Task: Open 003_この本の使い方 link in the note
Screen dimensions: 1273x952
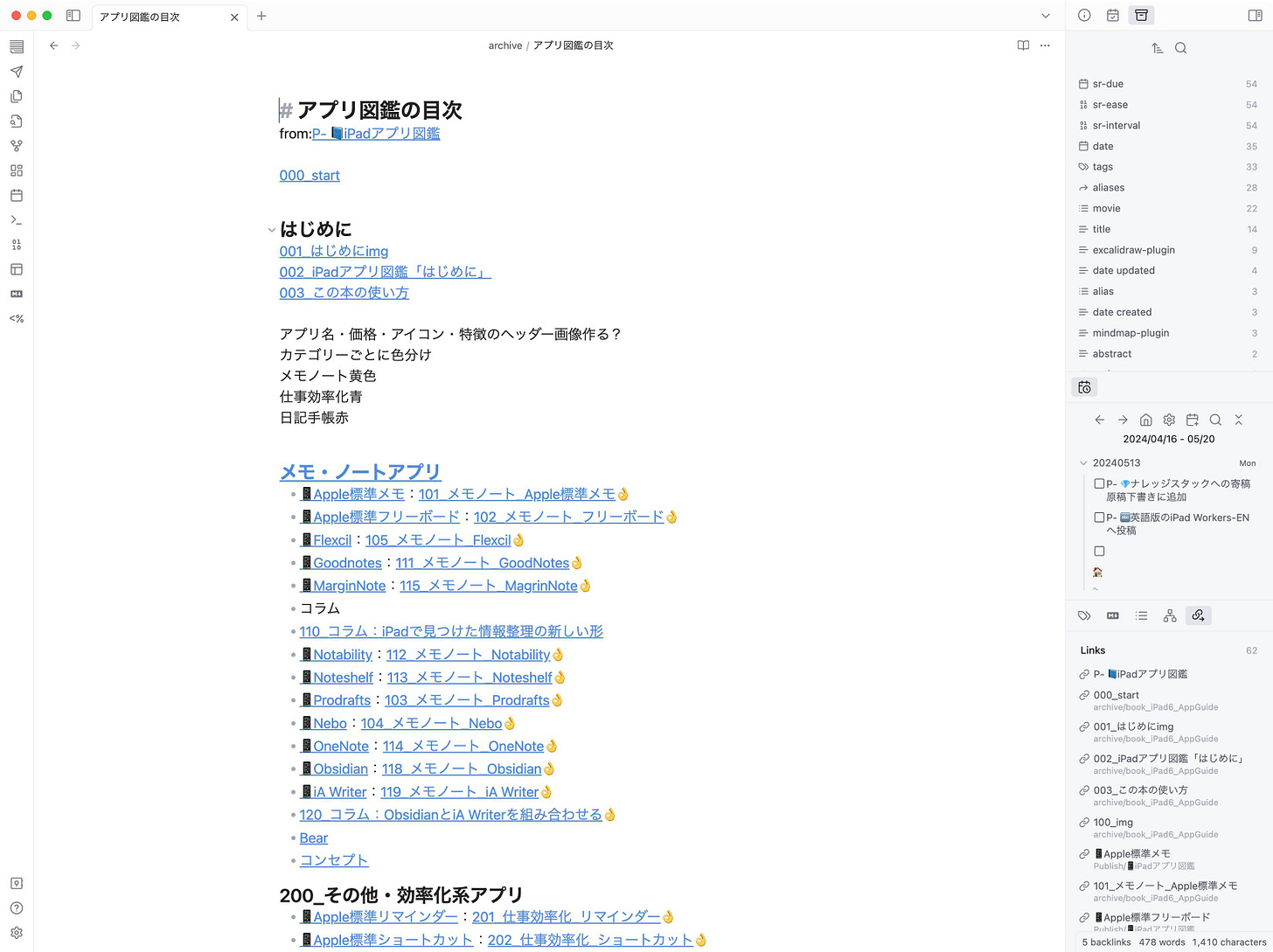Action: tap(344, 293)
